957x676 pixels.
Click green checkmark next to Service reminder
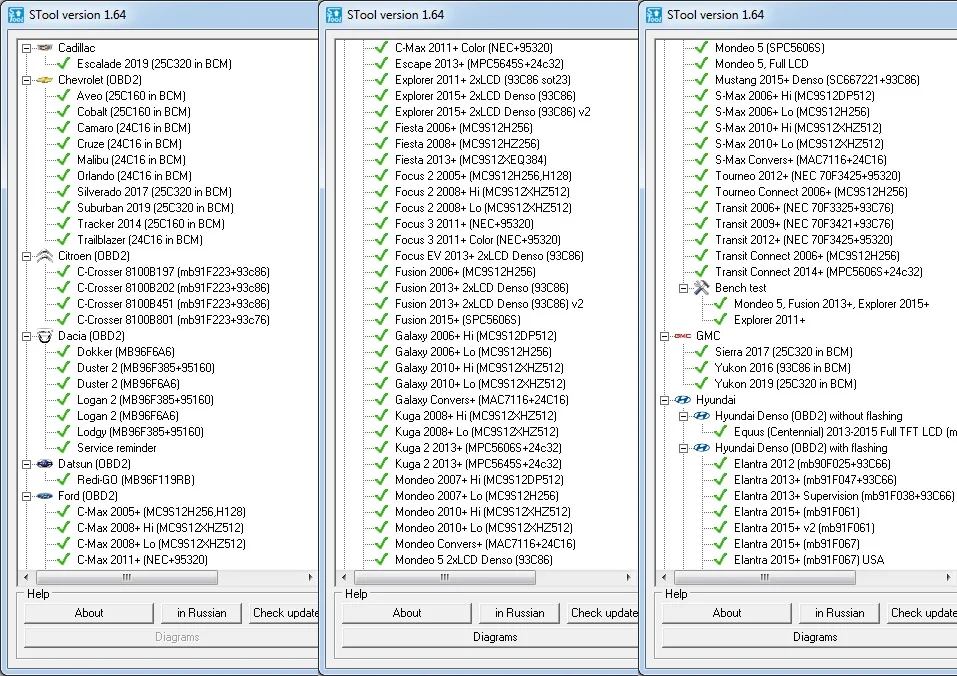63,448
